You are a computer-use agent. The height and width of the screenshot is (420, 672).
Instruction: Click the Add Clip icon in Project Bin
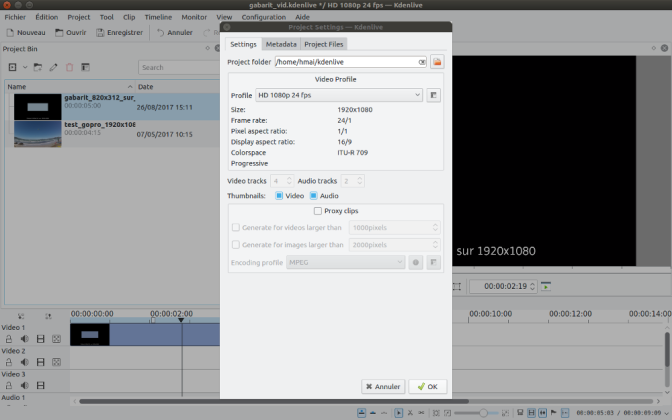click(12, 67)
